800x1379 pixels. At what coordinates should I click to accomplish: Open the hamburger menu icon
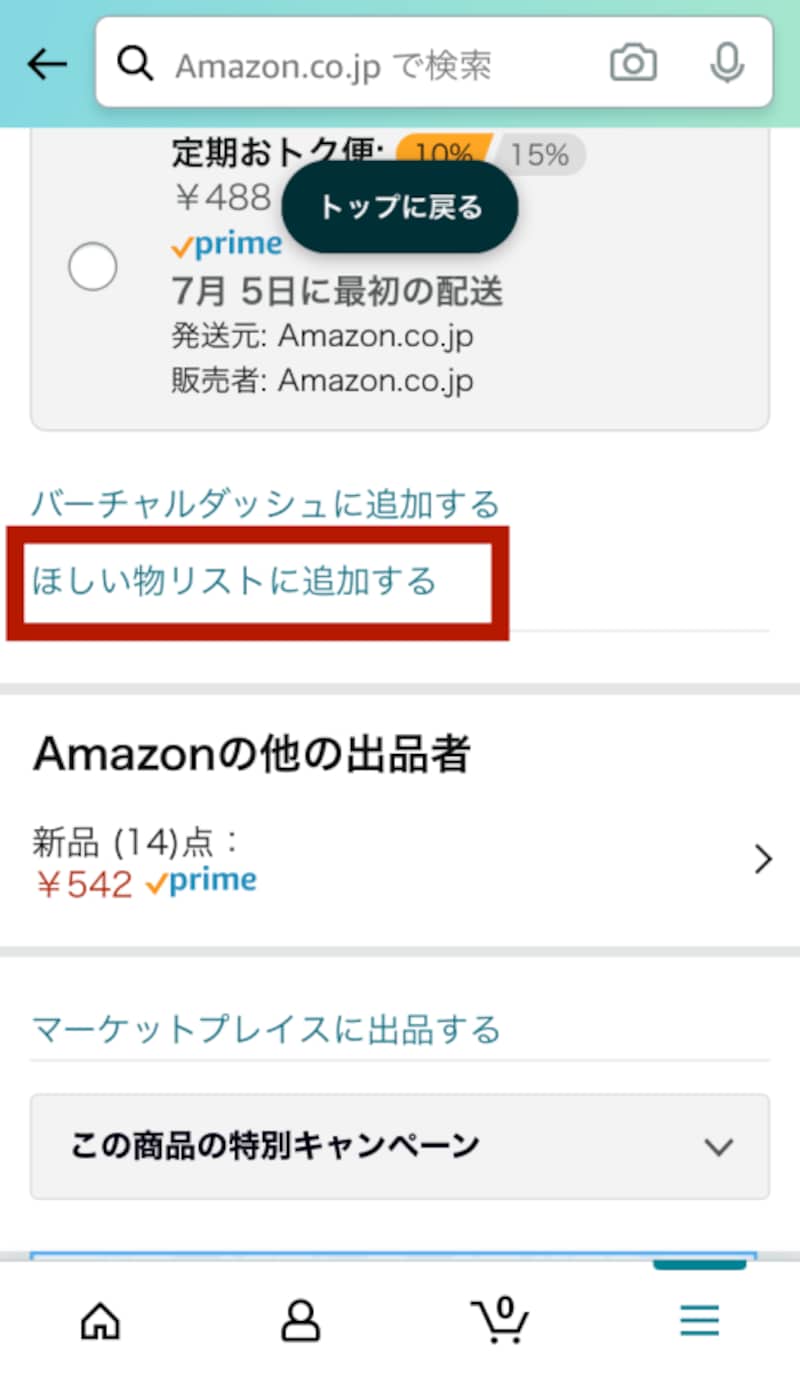[x=699, y=1322]
